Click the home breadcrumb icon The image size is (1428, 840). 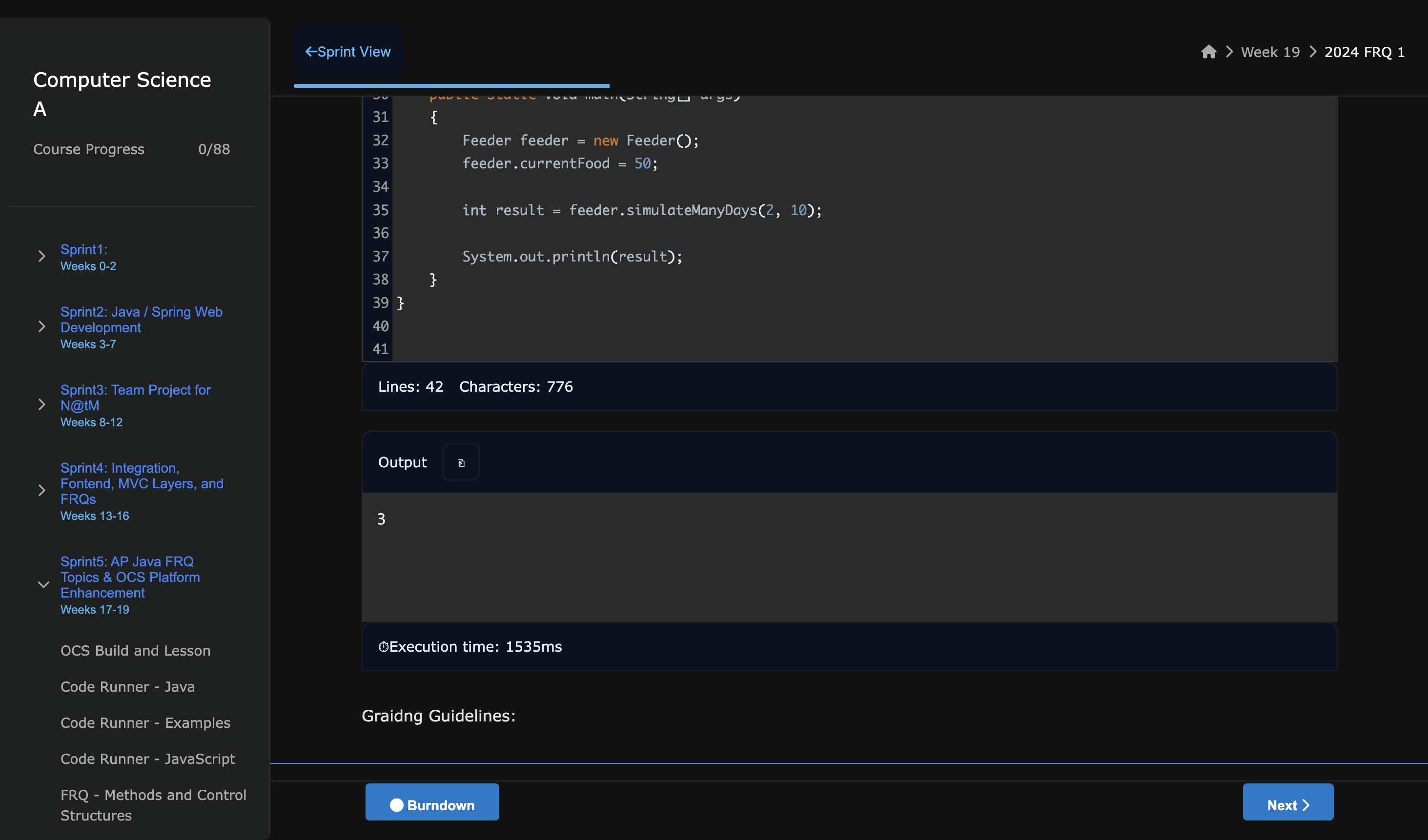click(x=1208, y=52)
